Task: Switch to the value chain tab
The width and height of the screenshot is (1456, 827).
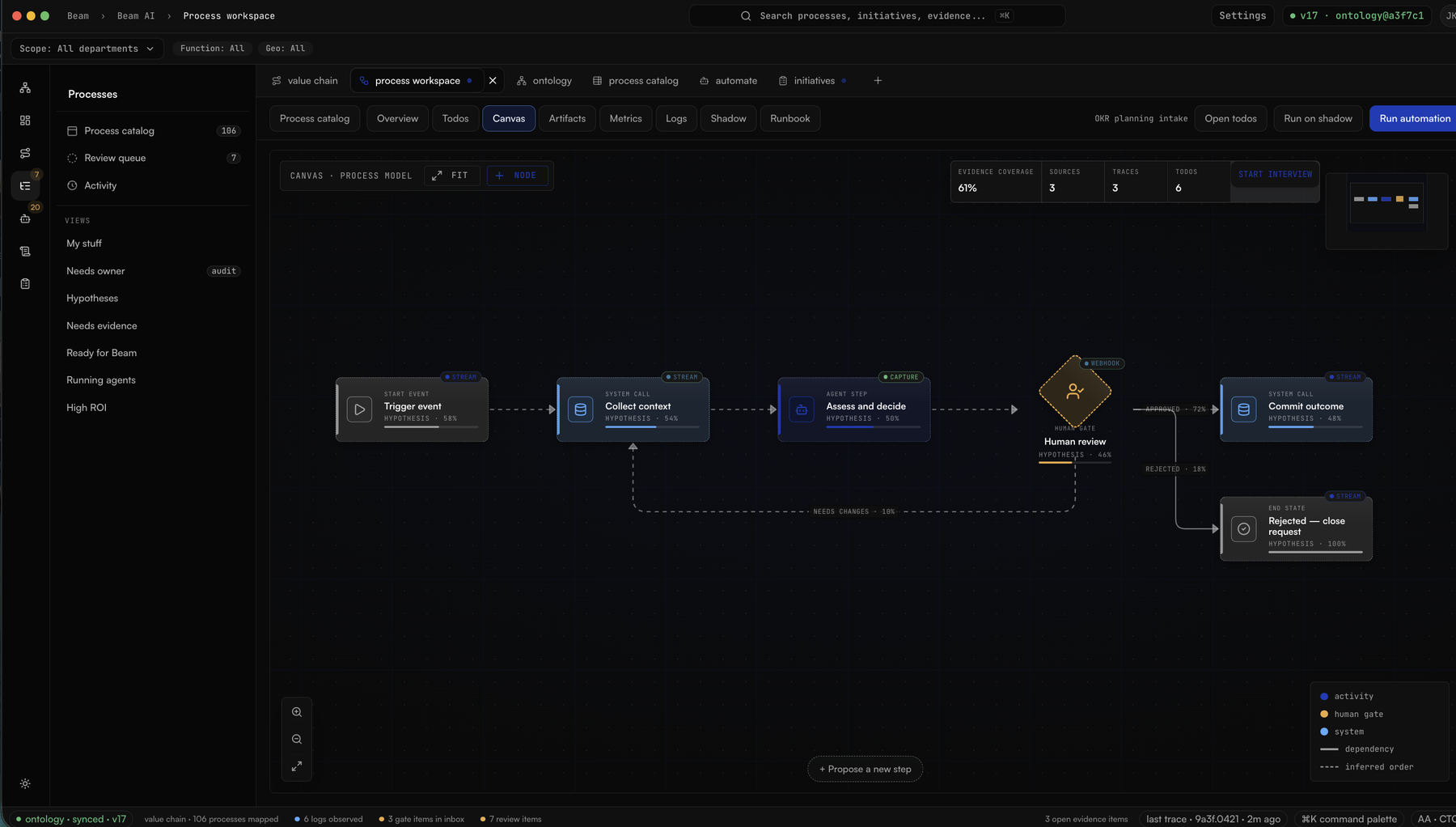Action: pyautogui.click(x=305, y=80)
